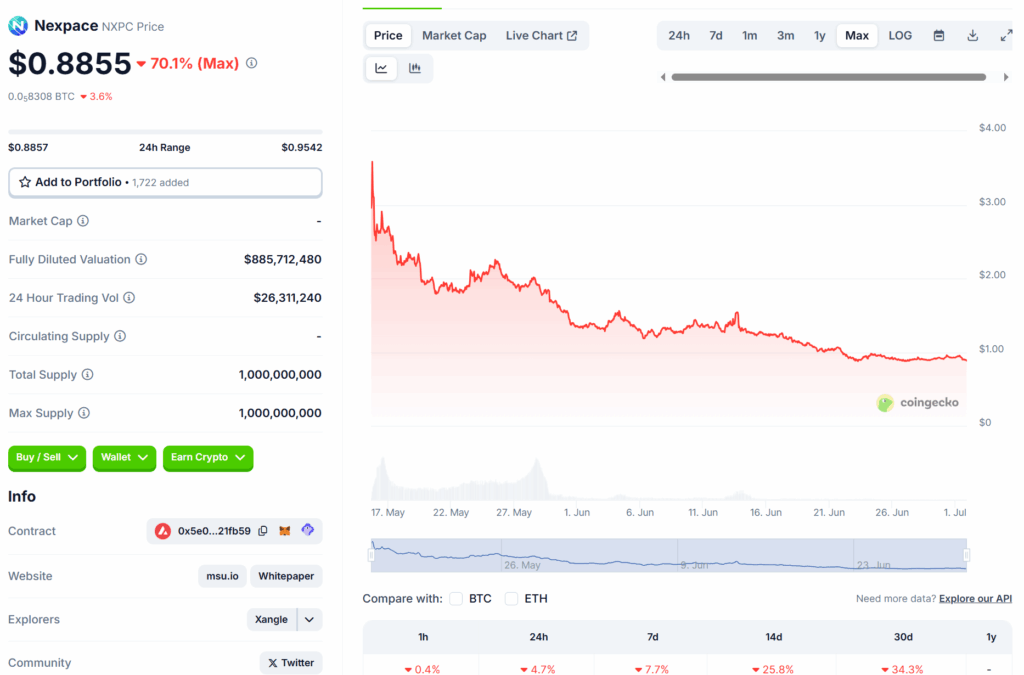Open the Earn Crypto dropdown
Viewport: 1024px width, 675px height.
[208, 458]
